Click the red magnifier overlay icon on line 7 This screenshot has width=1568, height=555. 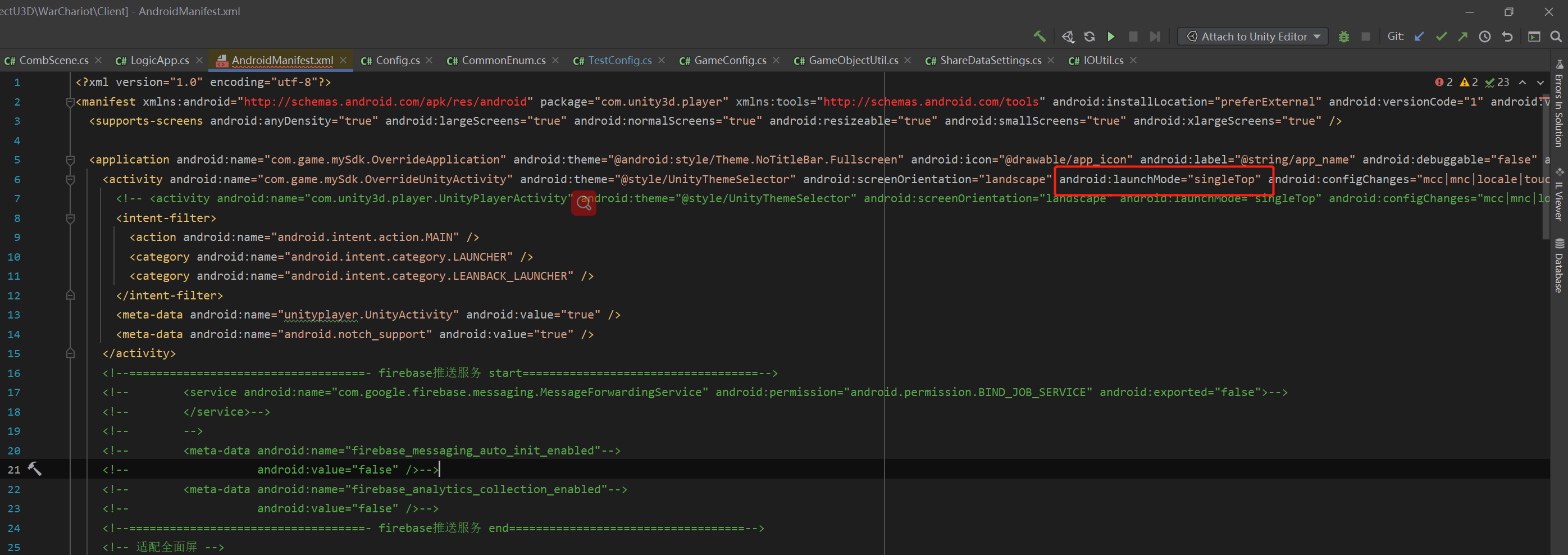point(584,203)
